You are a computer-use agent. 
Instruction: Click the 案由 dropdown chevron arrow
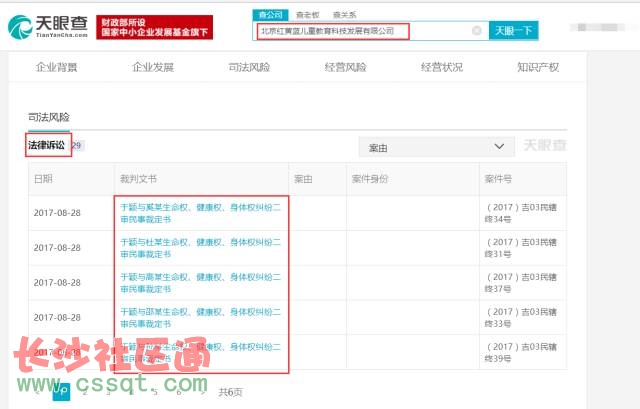coord(499,147)
